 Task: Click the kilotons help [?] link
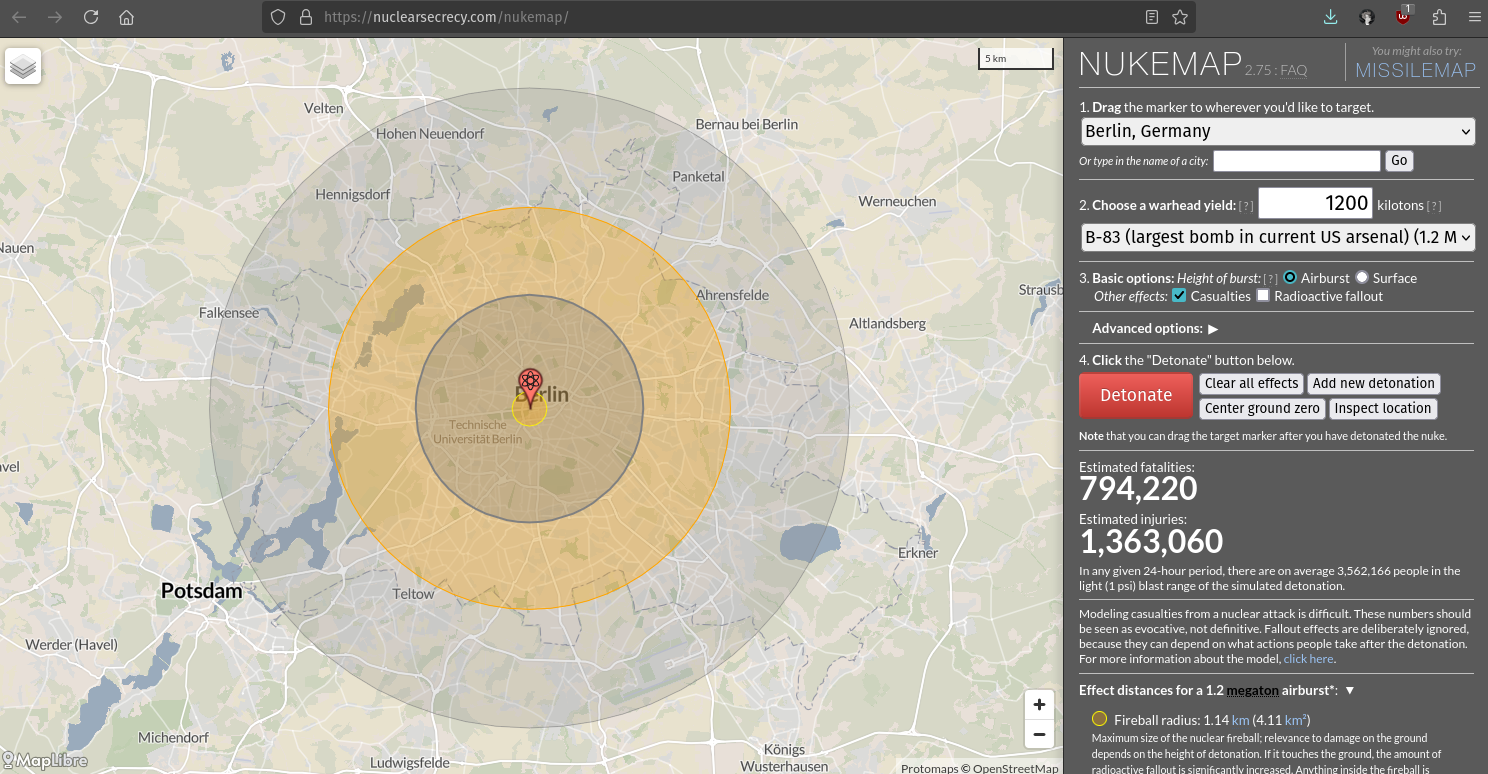click(1434, 206)
